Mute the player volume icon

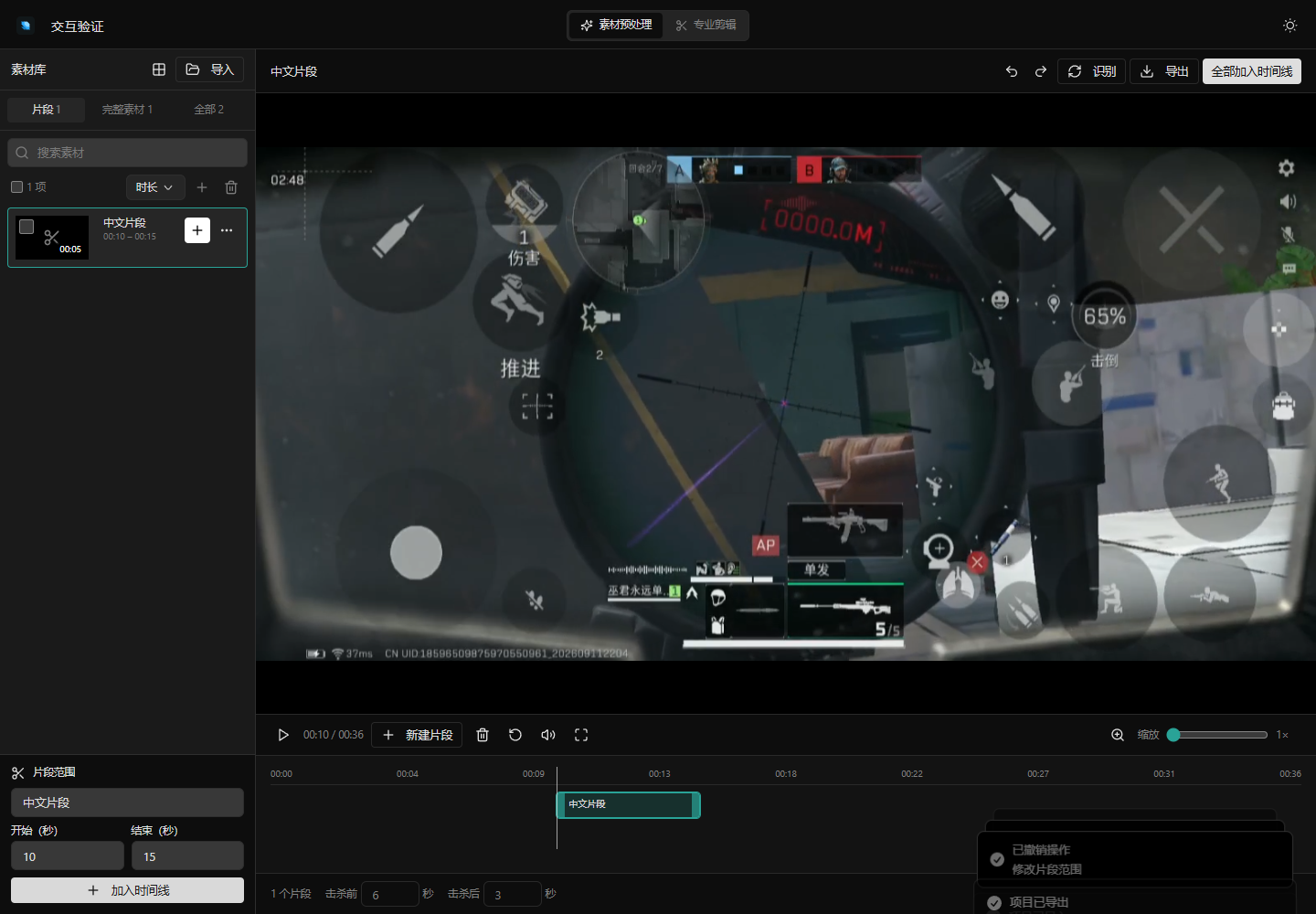point(548,735)
